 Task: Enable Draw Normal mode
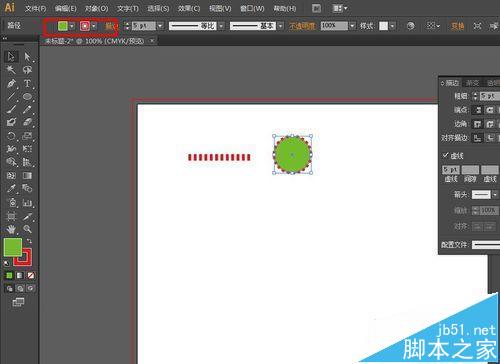coord(9,288)
